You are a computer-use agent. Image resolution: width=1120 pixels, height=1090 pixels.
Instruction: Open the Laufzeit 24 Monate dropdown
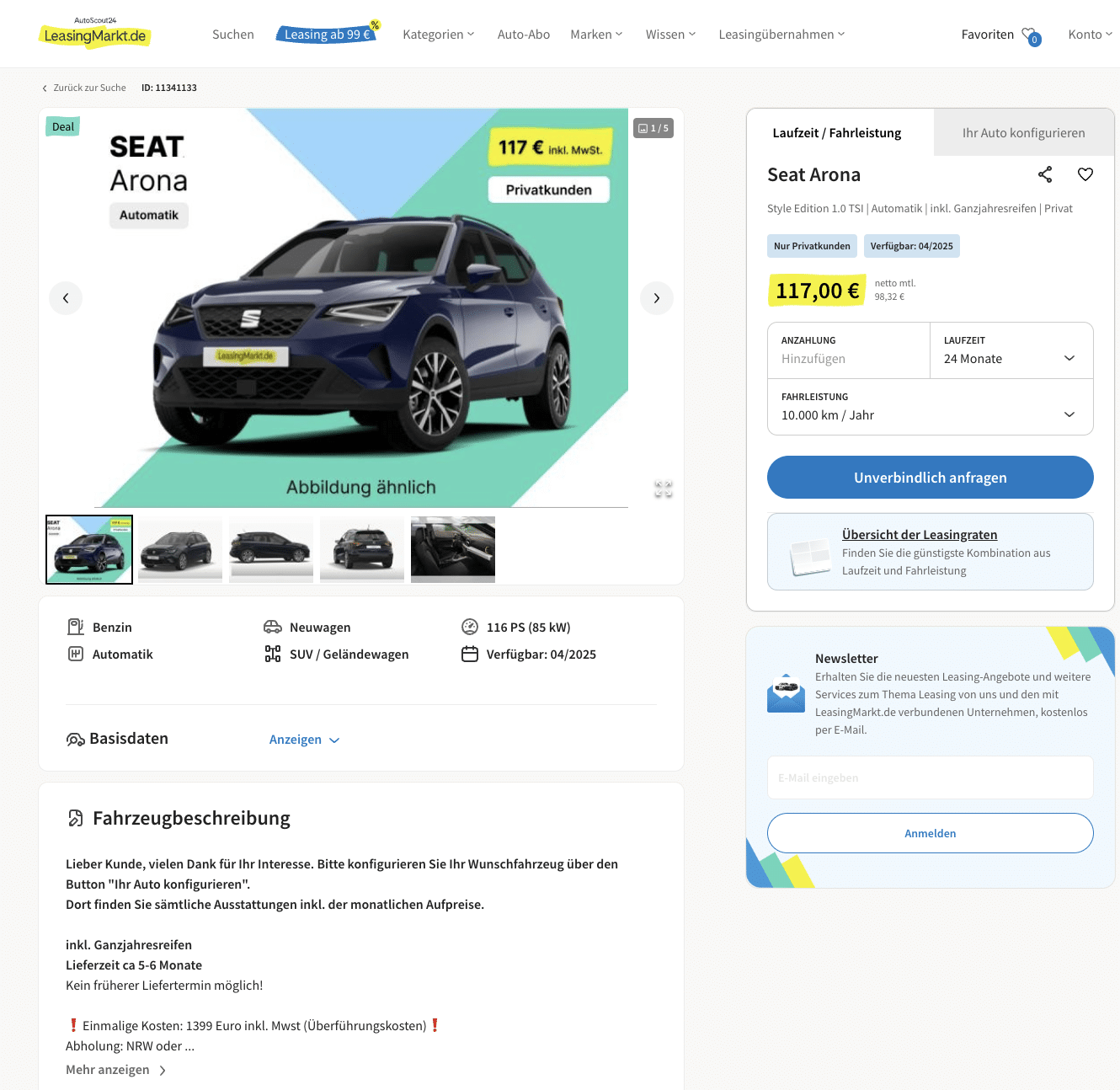[1011, 350]
